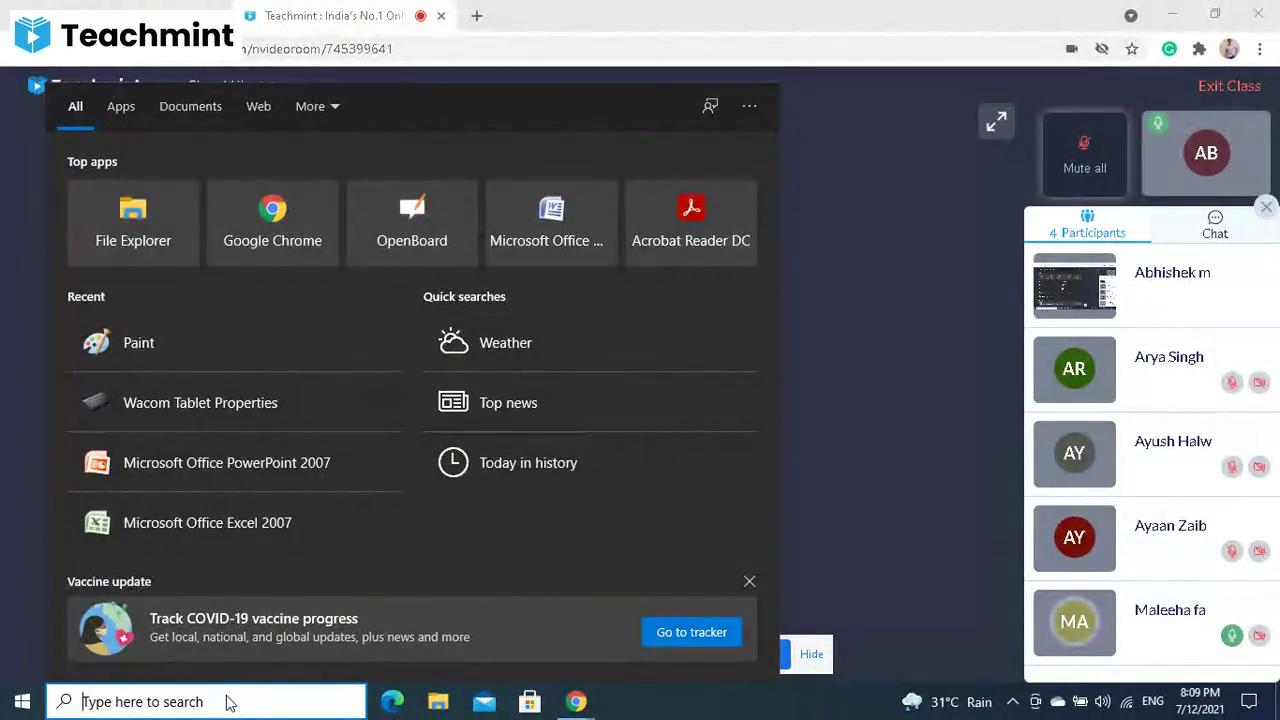The image size is (1280, 720).
Task: Click the camera permission icon in address bar
Action: (x=1072, y=49)
